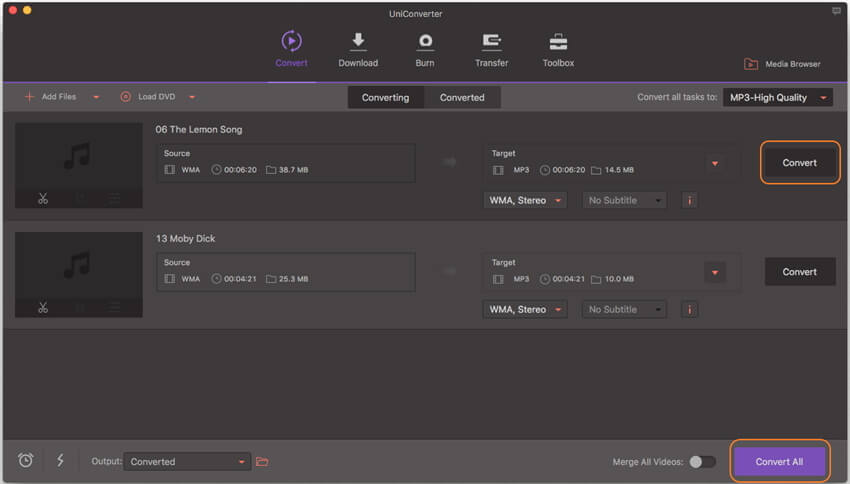Click the info icon for The Lemon Song
Screen dimensions: 850x484
[690, 201]
